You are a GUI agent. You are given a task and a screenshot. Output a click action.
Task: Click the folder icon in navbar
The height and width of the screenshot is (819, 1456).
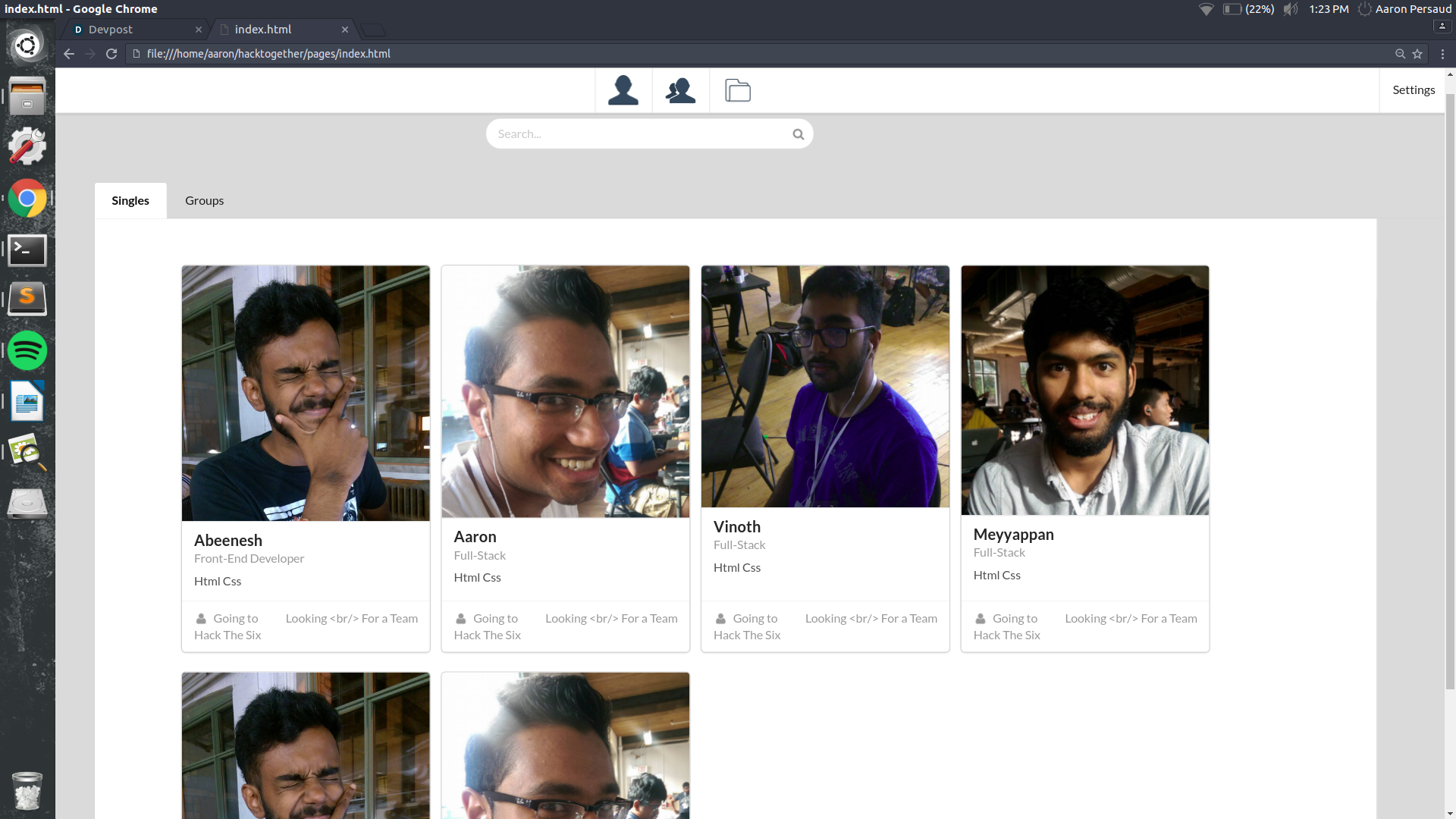(x=737, y=90)
